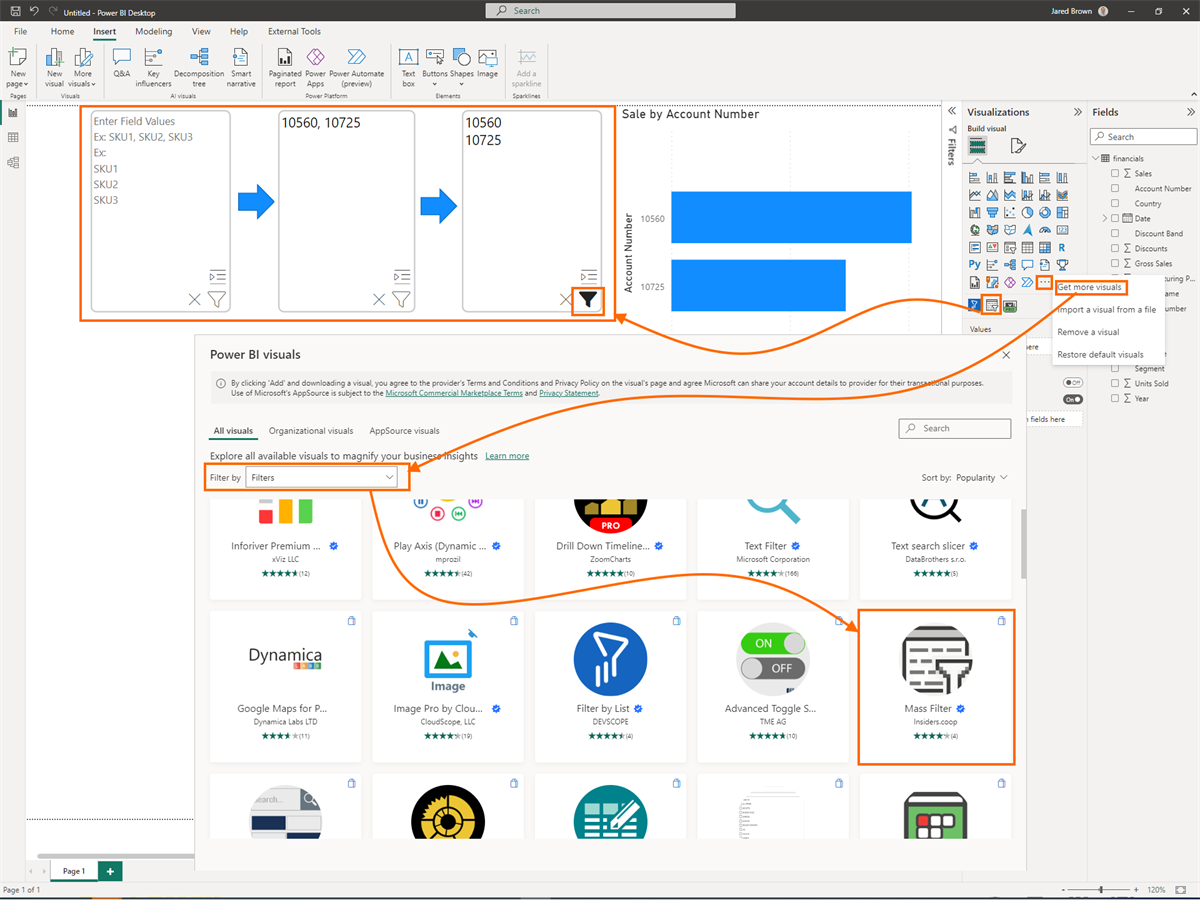The height and width of the screenshot is (900, 1200).
Task: Check the Units Sold field checkbox
Action: tap(1115, 383)
